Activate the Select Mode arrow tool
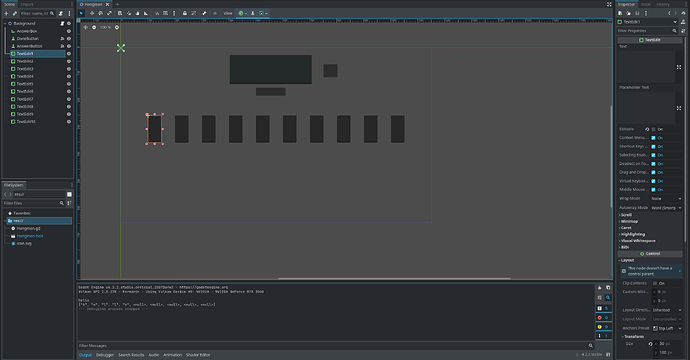The image size is (690, 360). pyautogui.click(x=81, y=13)
